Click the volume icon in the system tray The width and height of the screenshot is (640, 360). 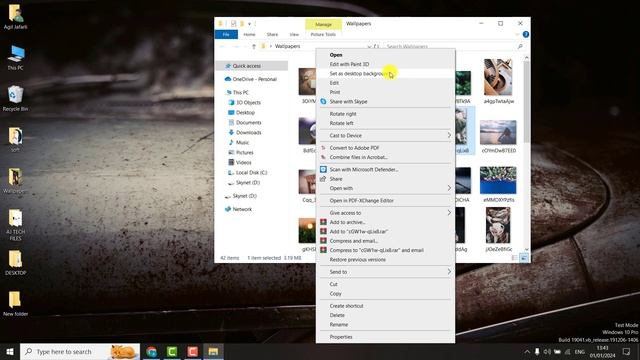(x=547, y=351)
